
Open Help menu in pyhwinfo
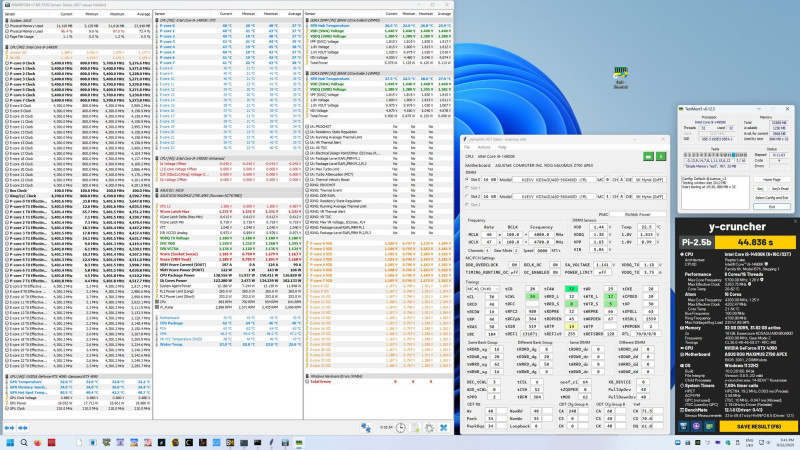tap(502, 147)
